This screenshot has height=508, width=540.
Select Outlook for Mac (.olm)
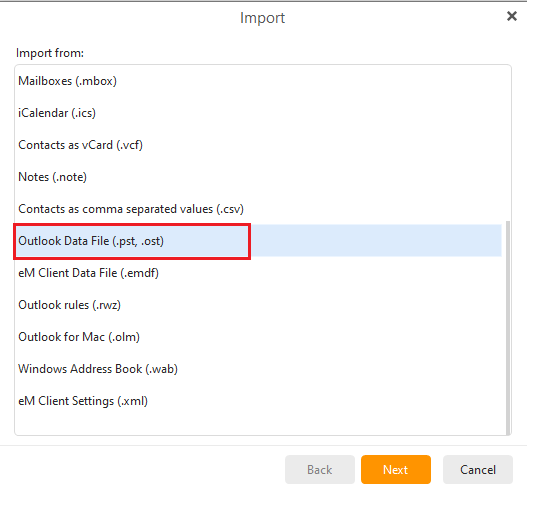pos(258,337)
